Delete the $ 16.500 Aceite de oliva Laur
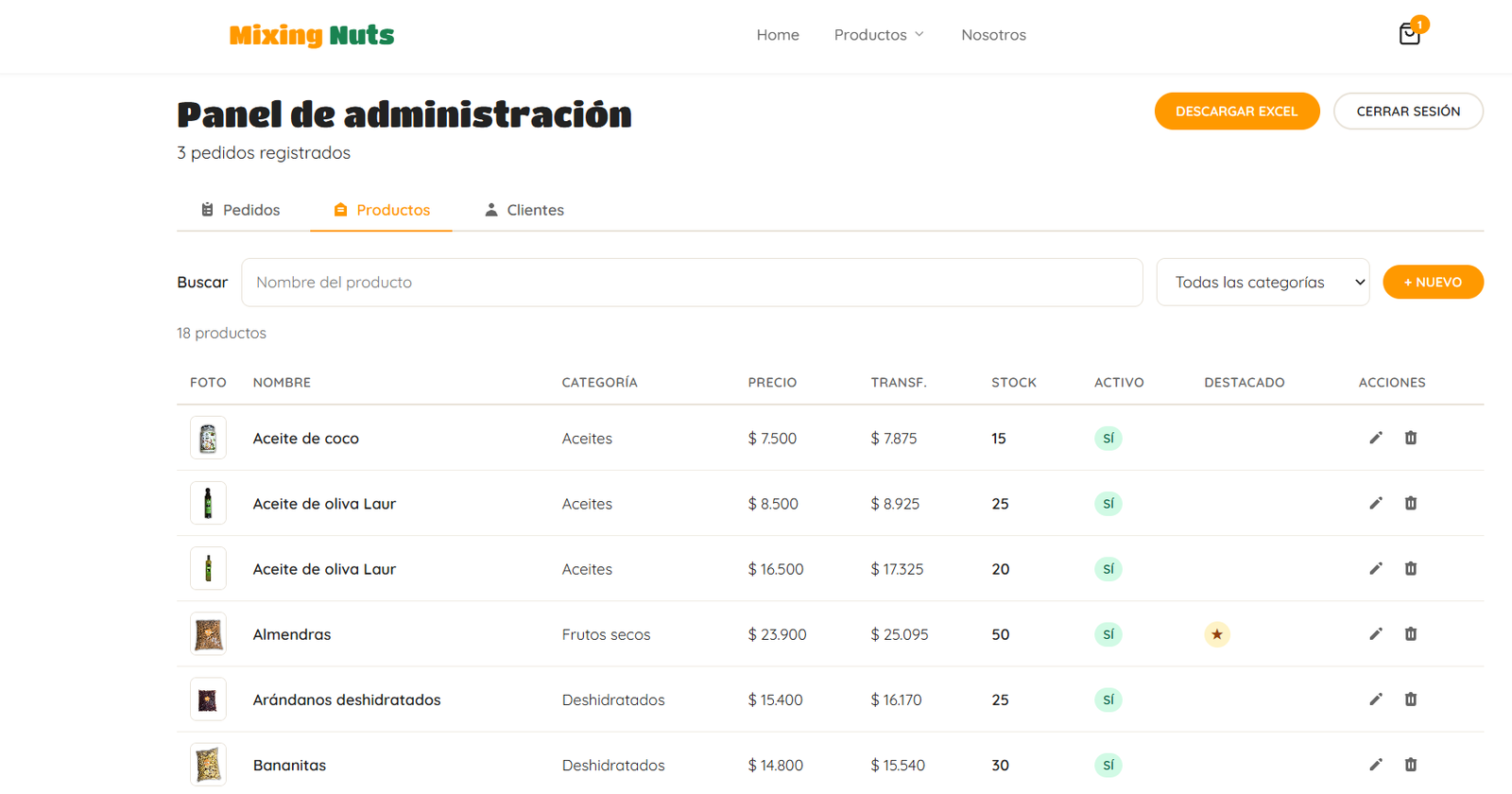This screenshot has width=1512, height=794. point(1411,568)
